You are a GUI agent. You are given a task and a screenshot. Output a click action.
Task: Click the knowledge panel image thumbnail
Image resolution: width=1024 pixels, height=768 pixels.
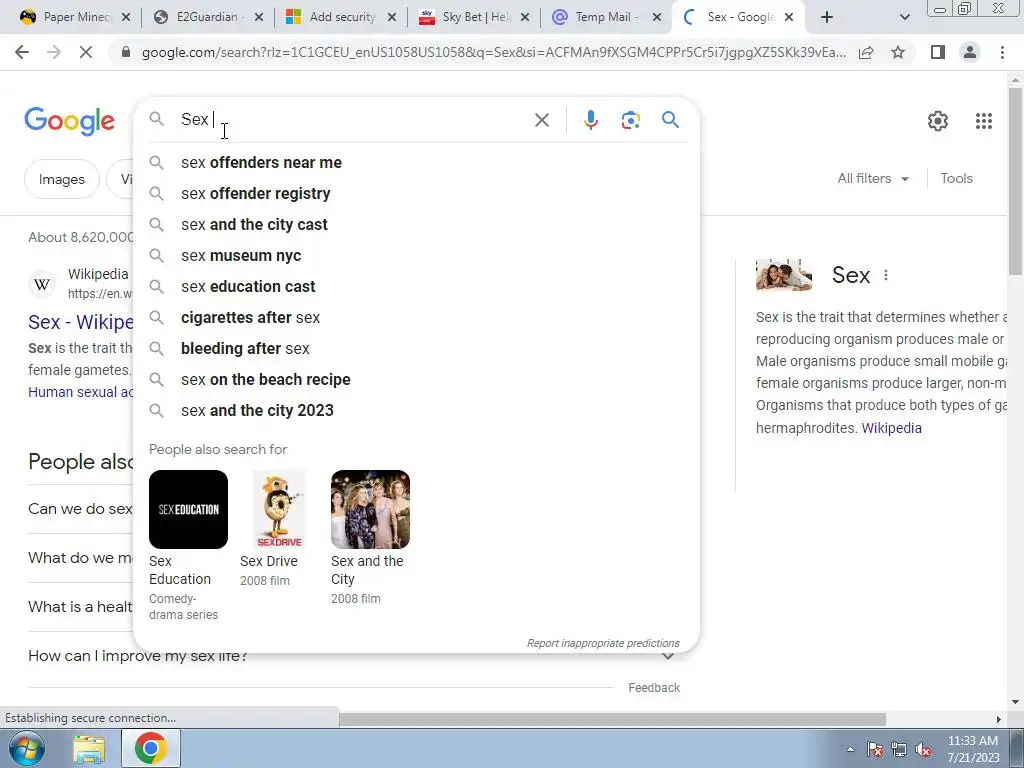(x=784, y=275)
